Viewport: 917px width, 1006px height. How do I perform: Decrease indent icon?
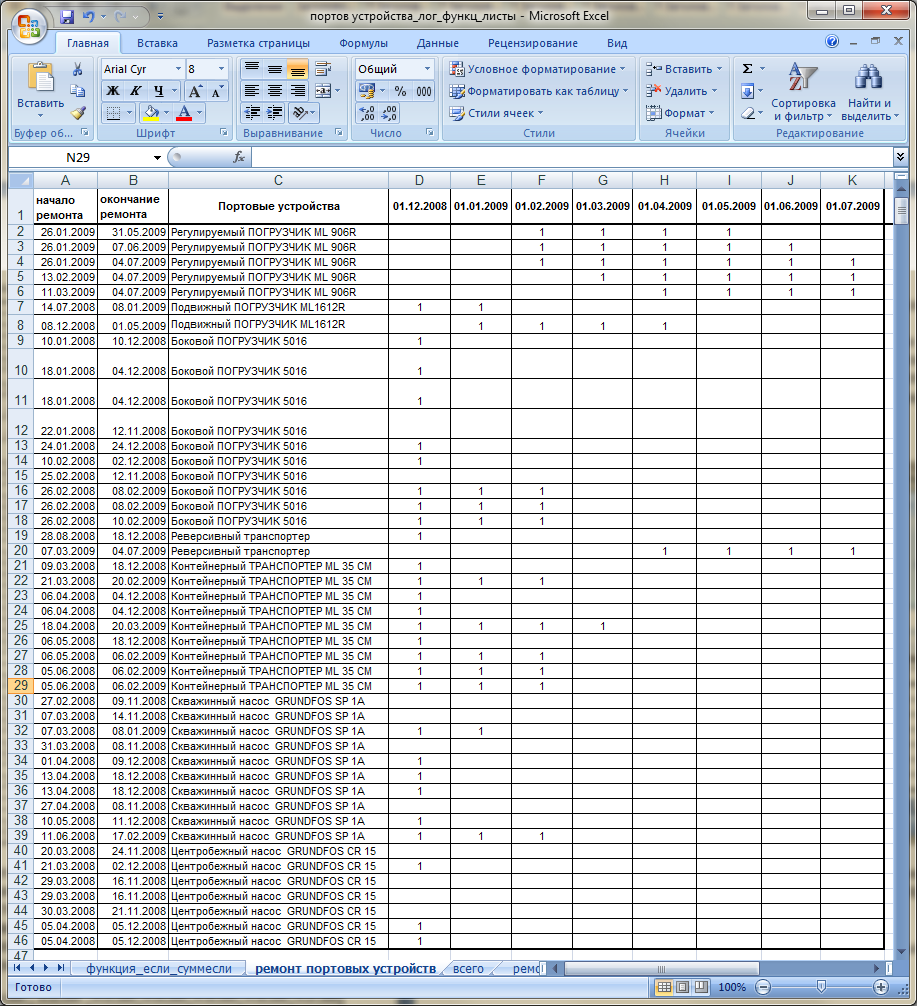[252, 114]
